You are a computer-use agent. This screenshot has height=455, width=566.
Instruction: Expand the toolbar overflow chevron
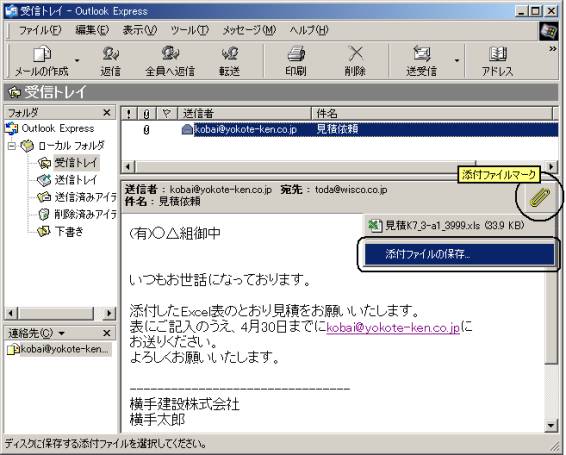(553, 48)
